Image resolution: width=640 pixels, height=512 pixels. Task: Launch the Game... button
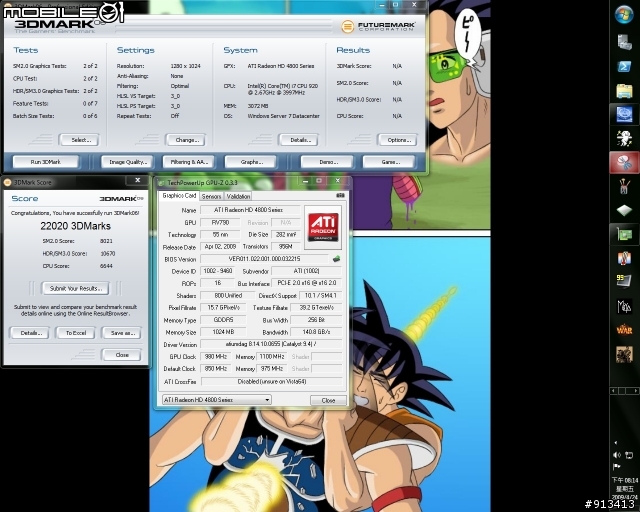[x=389, y=162]
